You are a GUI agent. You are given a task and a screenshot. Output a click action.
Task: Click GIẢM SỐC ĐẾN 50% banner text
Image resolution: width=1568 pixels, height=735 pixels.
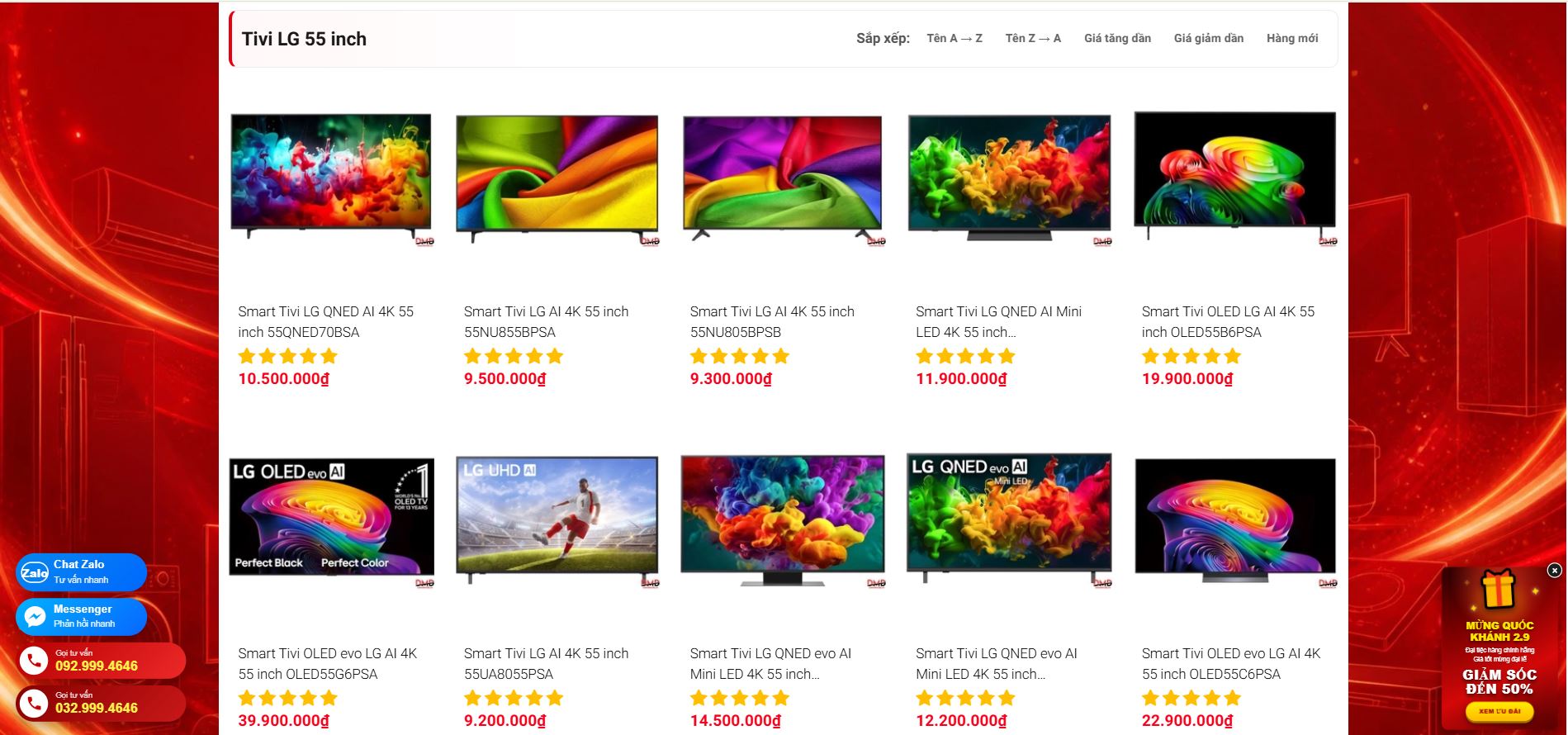coord(1499,682)
